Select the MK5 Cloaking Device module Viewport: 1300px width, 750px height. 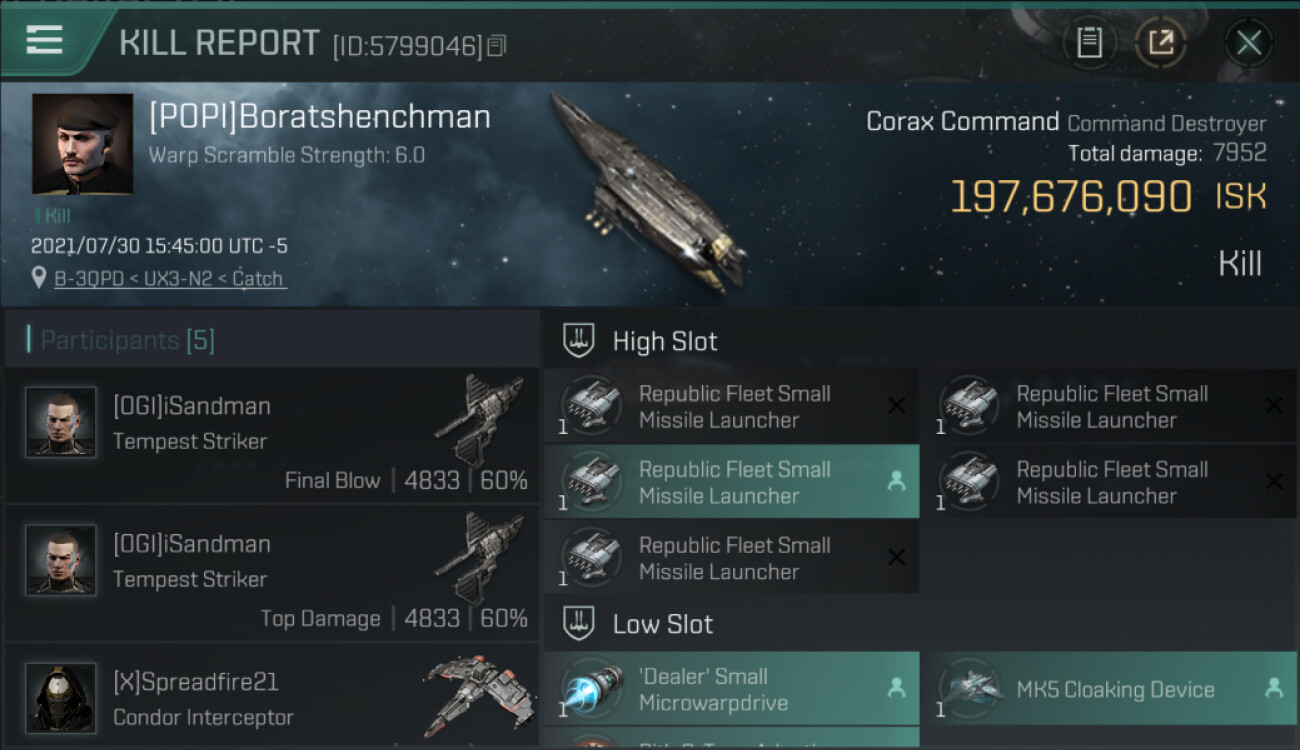tap(1109, 689)
